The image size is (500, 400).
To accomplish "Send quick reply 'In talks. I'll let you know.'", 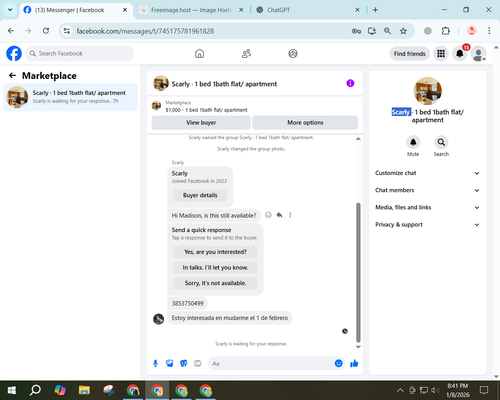I will [x=215, y=267].
